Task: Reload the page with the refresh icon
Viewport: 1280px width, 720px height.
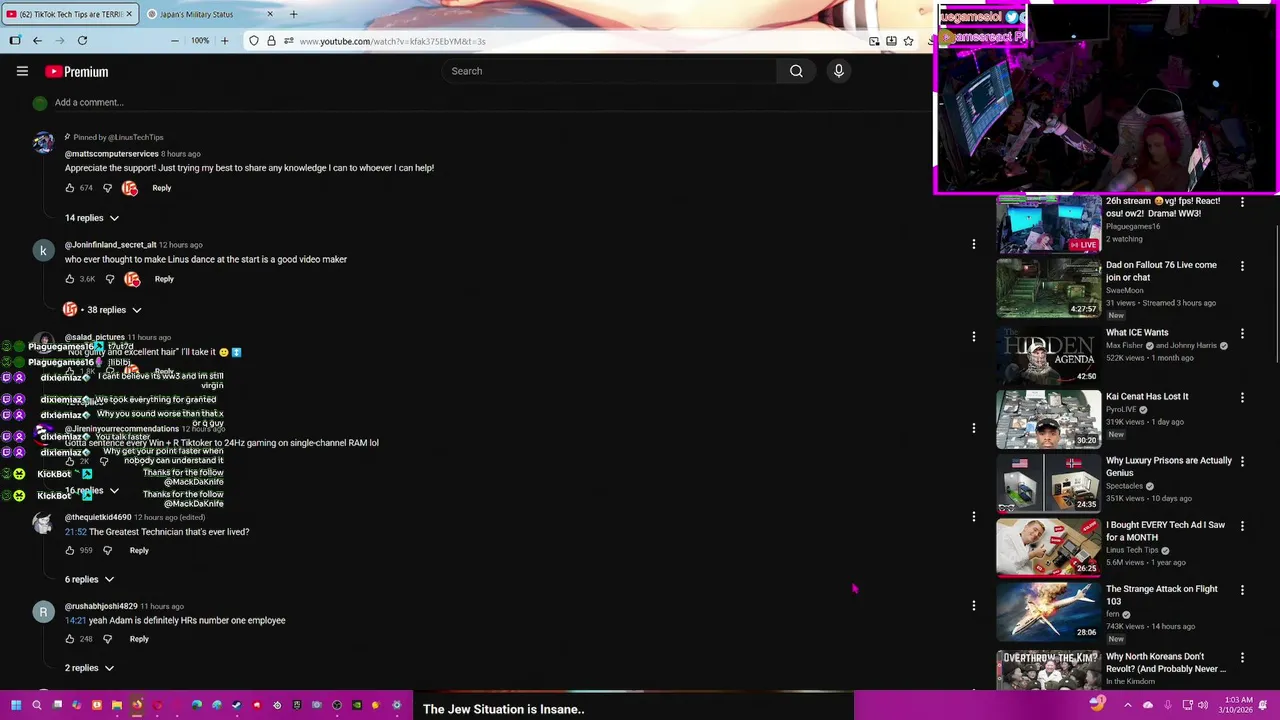Action: (x=82, y=41)
